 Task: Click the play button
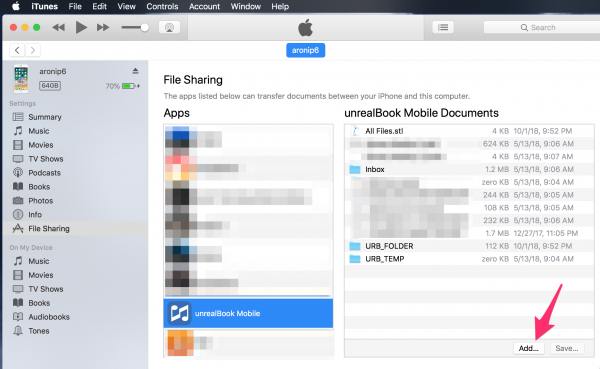pos(81,27)
